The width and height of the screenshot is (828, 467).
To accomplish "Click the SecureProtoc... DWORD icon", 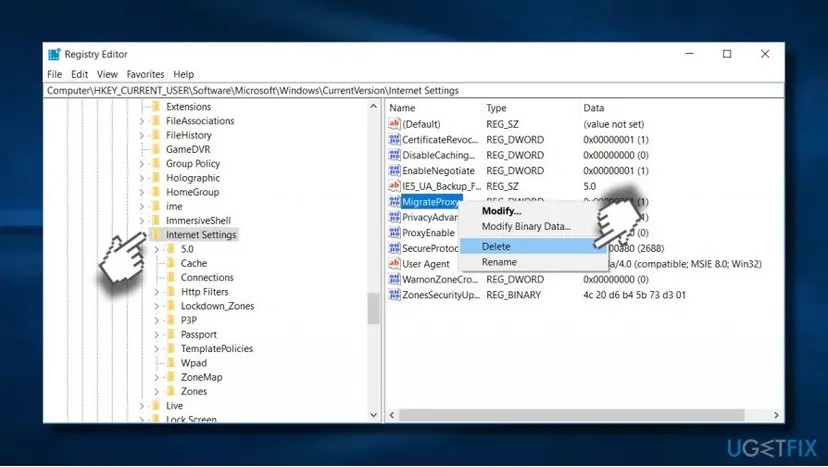I will pos(394,248).
